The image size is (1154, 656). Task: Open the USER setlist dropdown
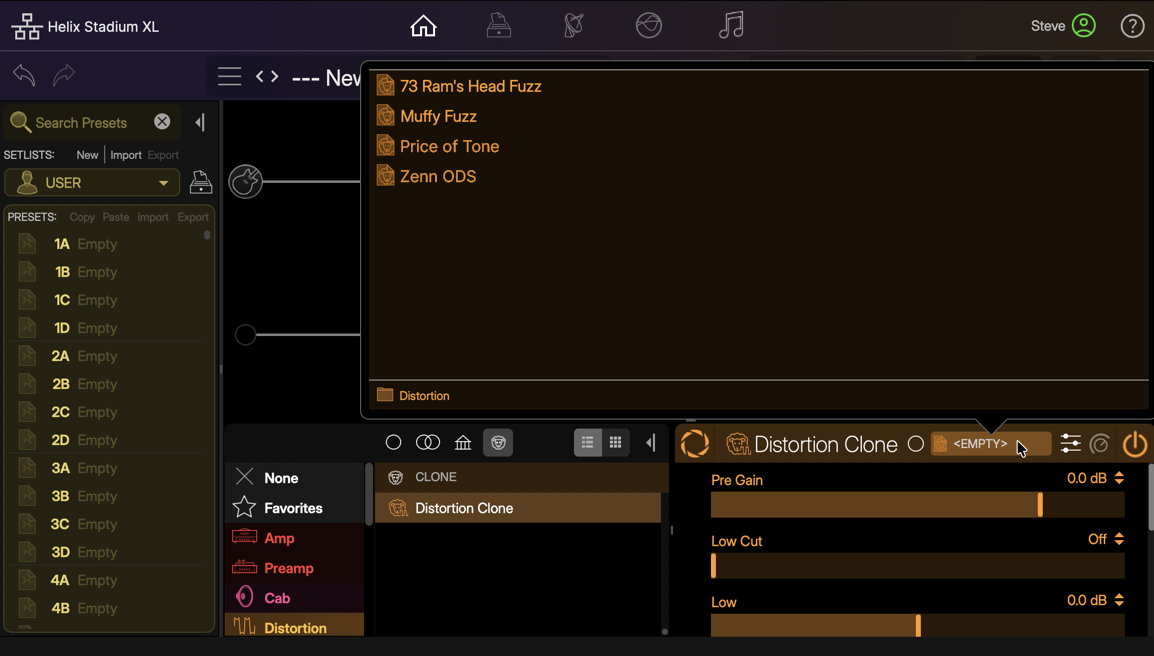92,183
